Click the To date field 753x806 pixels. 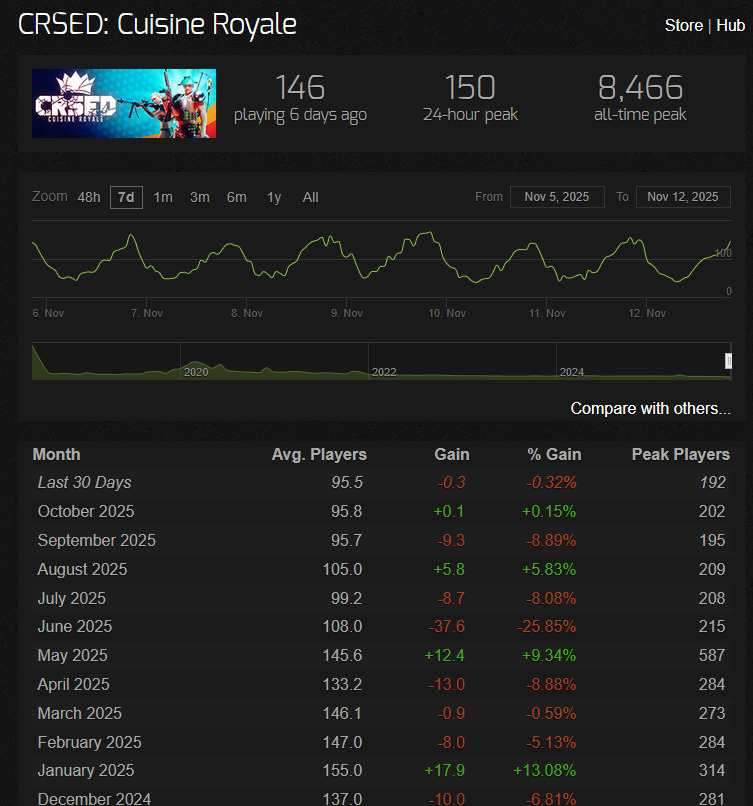(x=683, y=197)
